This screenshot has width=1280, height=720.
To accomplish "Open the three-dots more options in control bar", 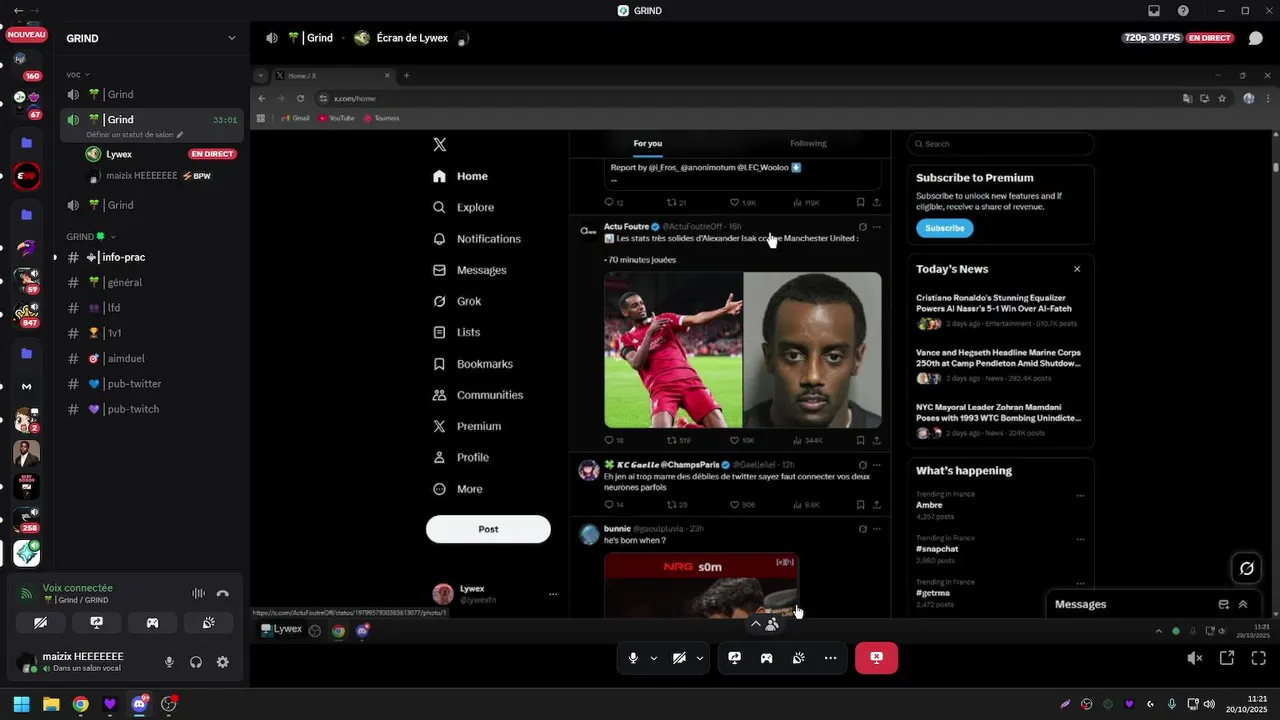I will [830, 658].
